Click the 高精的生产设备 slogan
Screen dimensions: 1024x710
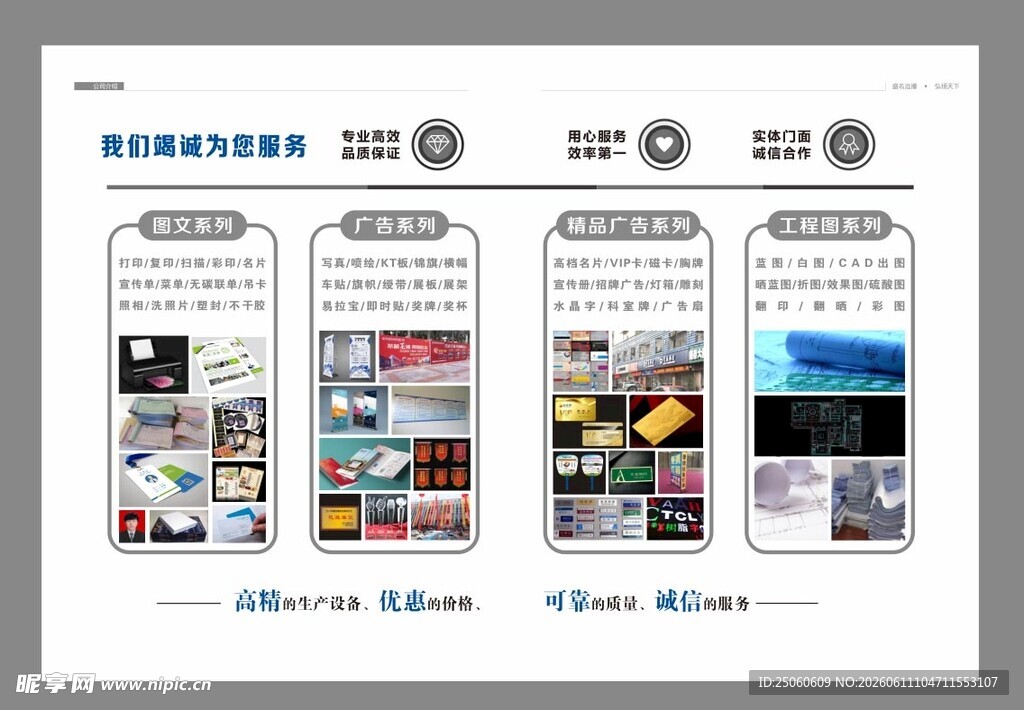click(298, 601)
